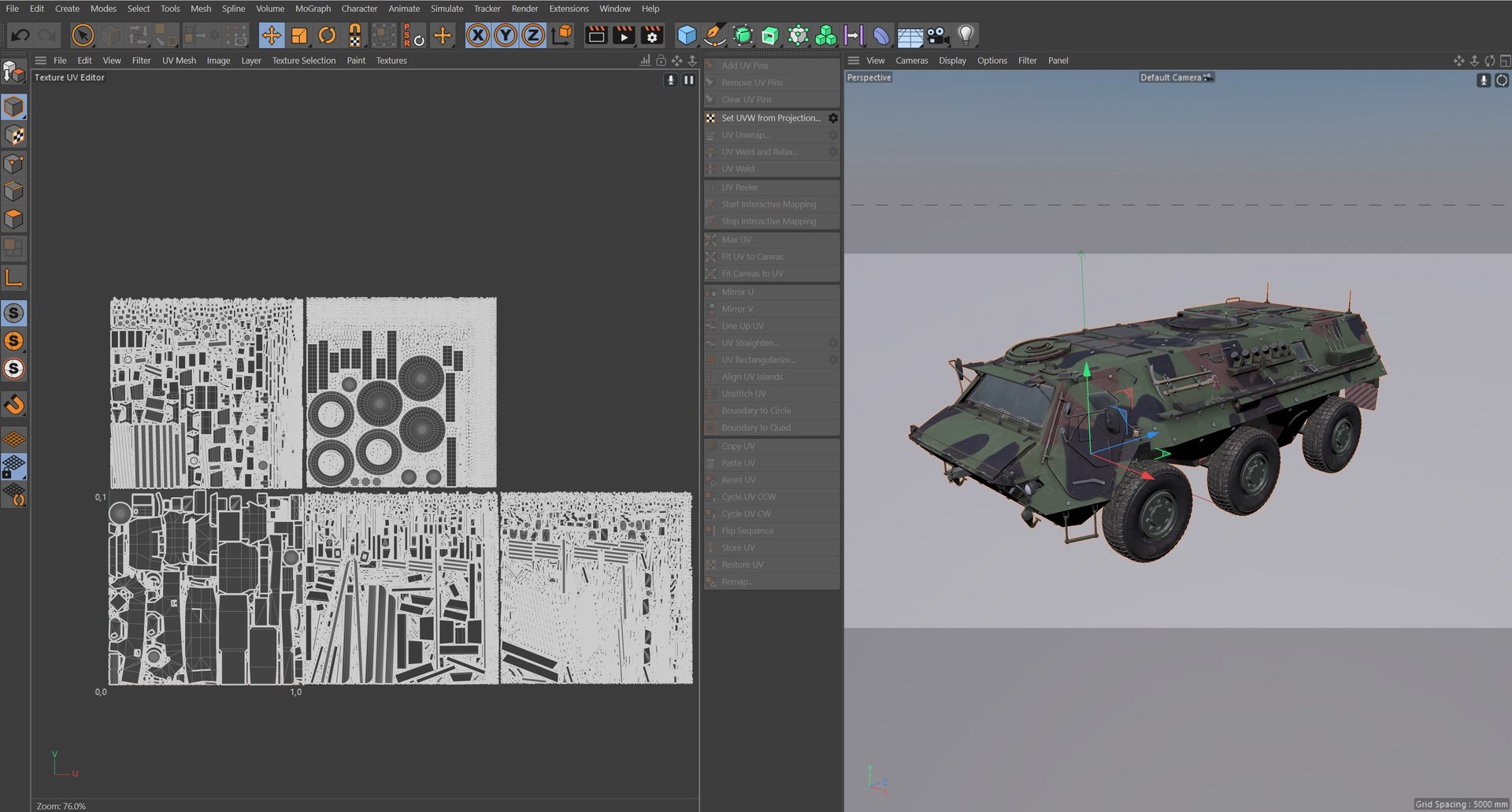Toggle the second orange Solo button

pyautogui.click(x=13, y=341)
